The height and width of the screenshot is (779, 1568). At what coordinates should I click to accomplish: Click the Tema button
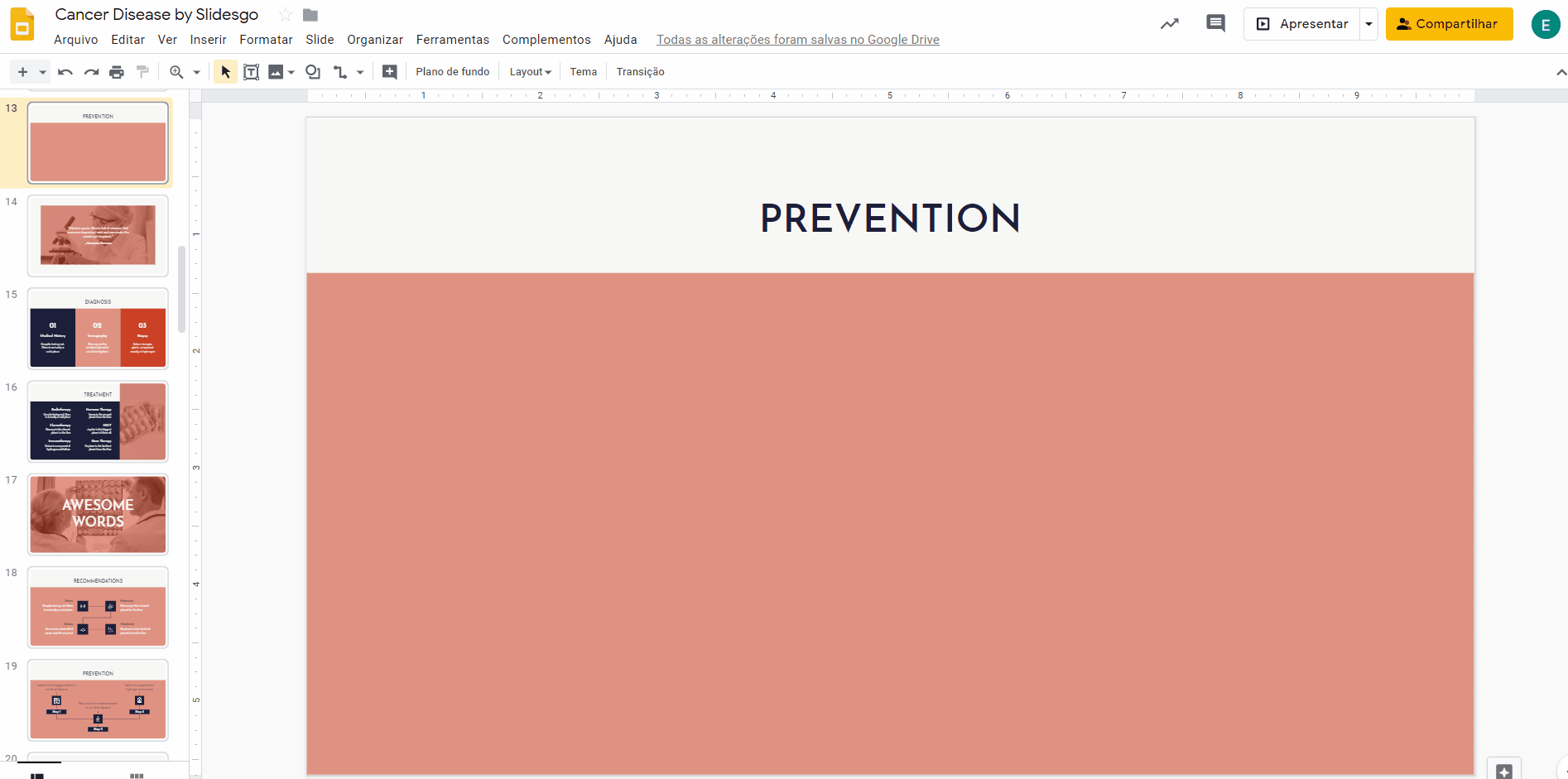tap(584, 72)
